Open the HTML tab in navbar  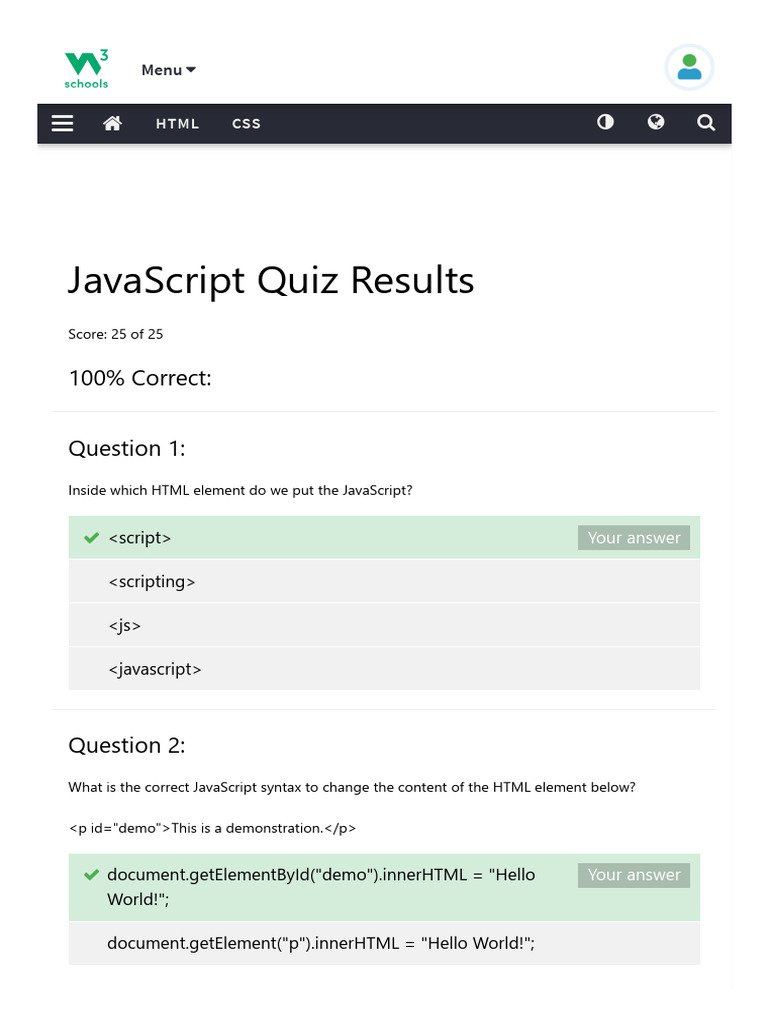178,124
